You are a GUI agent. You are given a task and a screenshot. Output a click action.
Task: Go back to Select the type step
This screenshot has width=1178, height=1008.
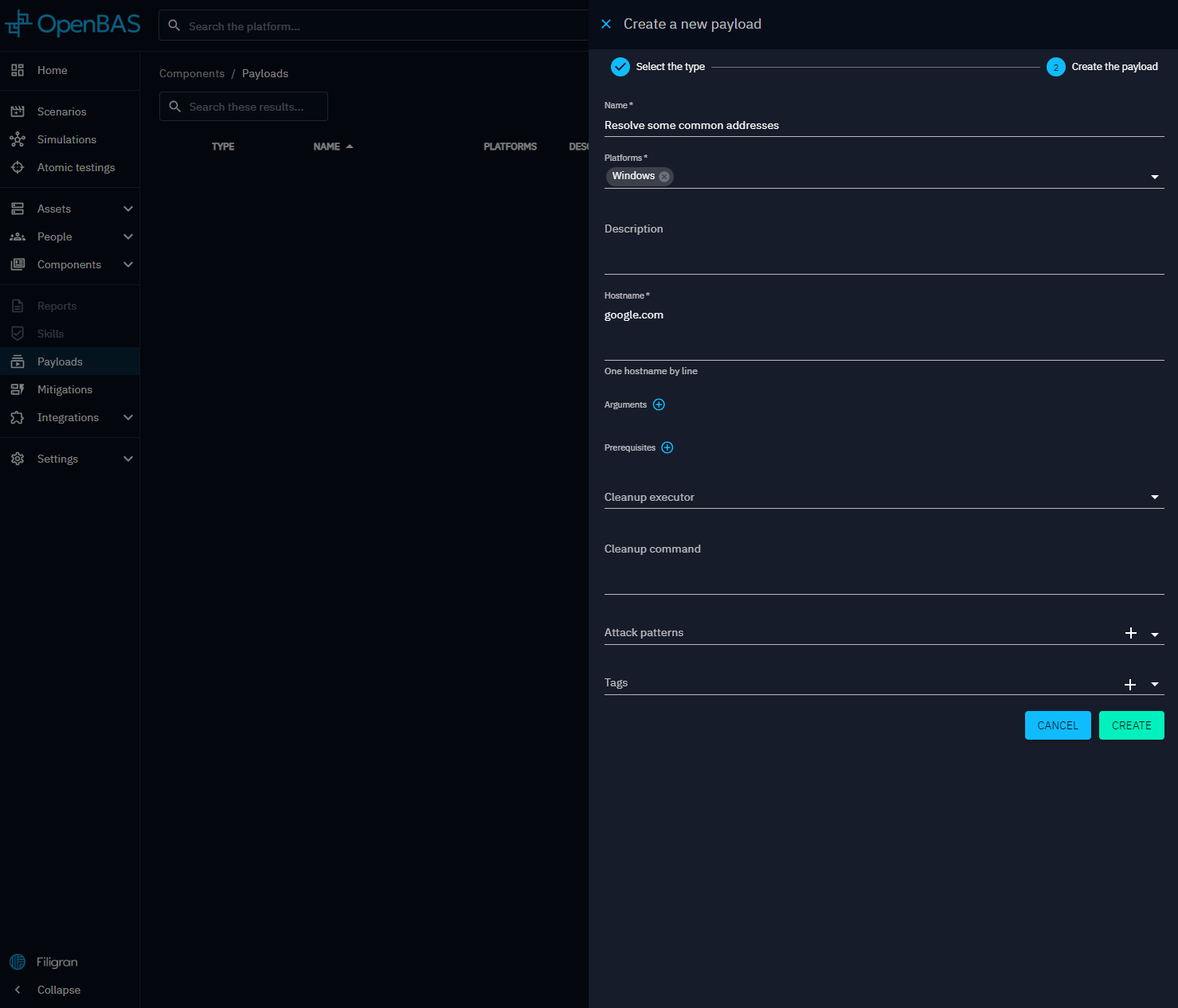(658, 67)
